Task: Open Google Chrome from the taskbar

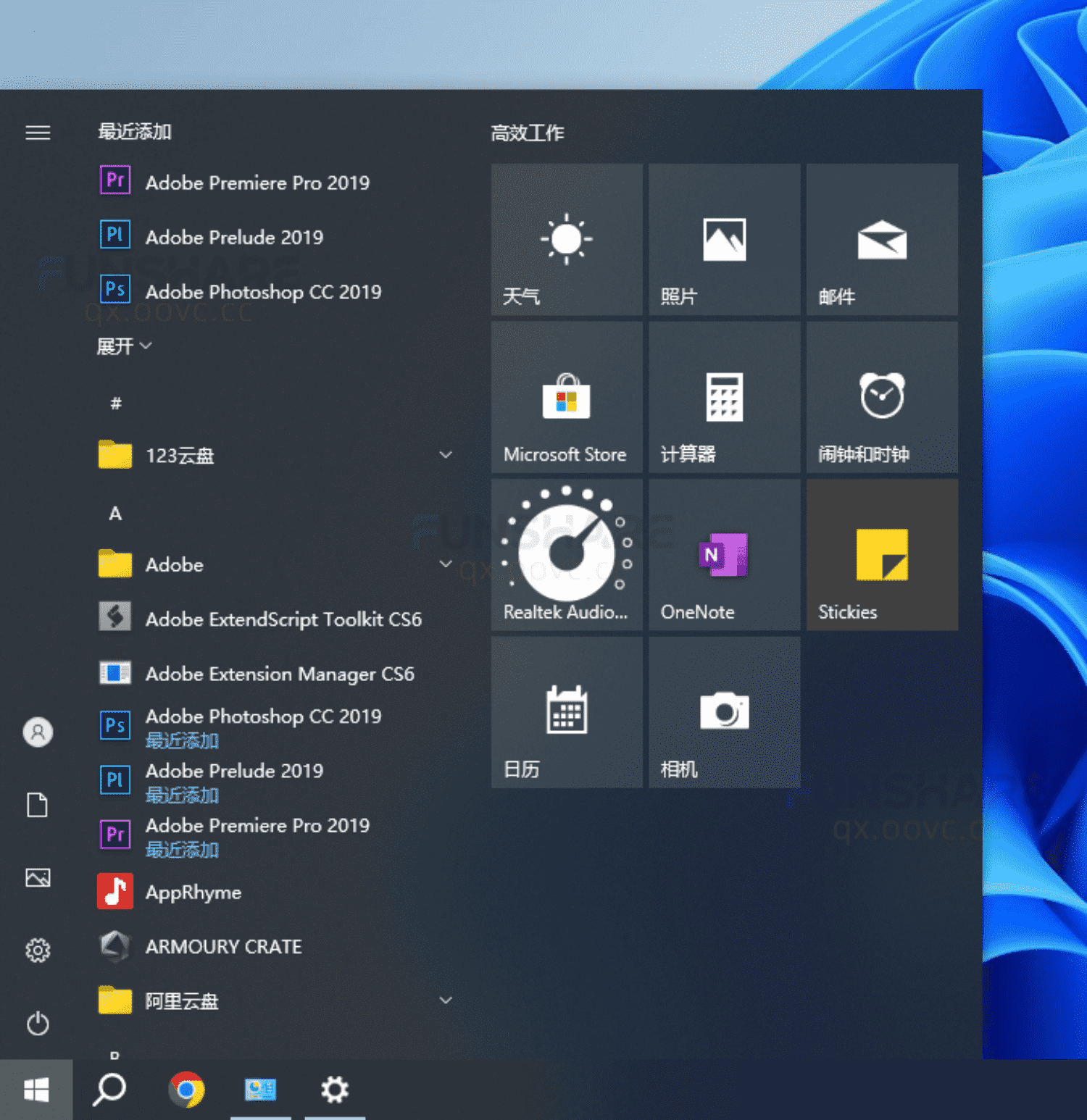Action: 186,1090
